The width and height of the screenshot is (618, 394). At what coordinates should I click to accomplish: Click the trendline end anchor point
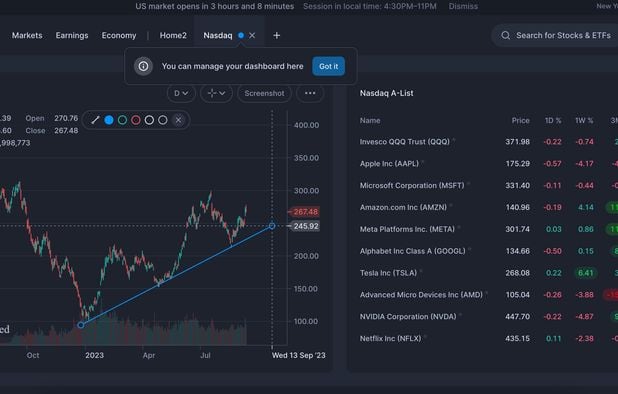click(272, 226)
